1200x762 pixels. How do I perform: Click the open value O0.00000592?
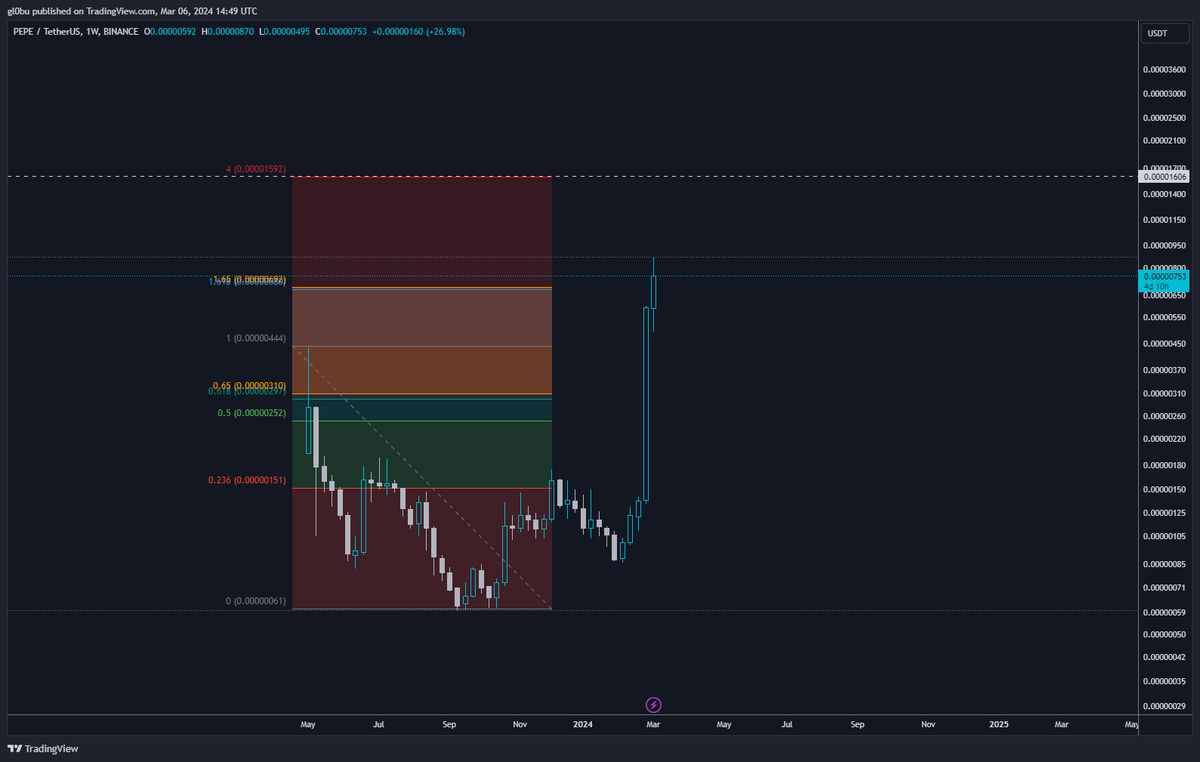coord(172,32)
